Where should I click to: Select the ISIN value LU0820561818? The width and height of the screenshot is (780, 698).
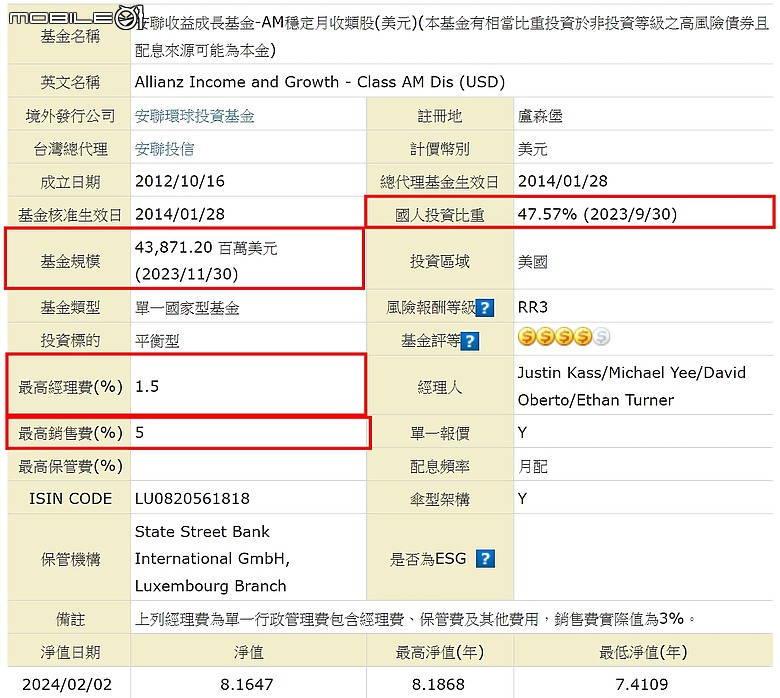point(192,499)
